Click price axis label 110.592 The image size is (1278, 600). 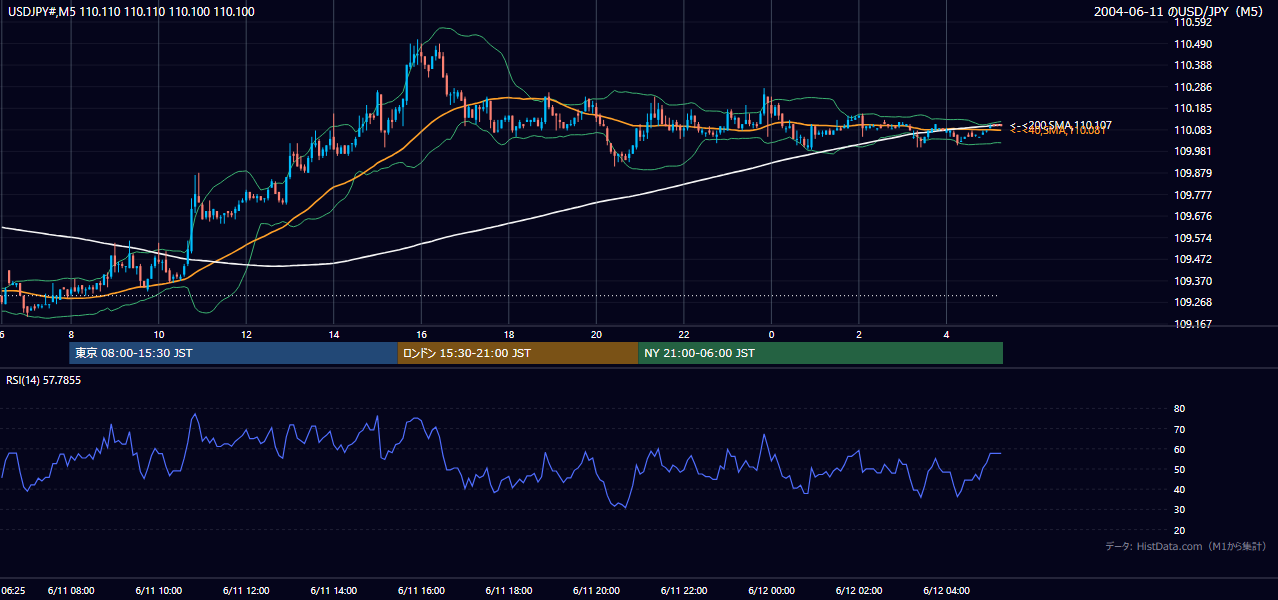[x=1192, y=22]
